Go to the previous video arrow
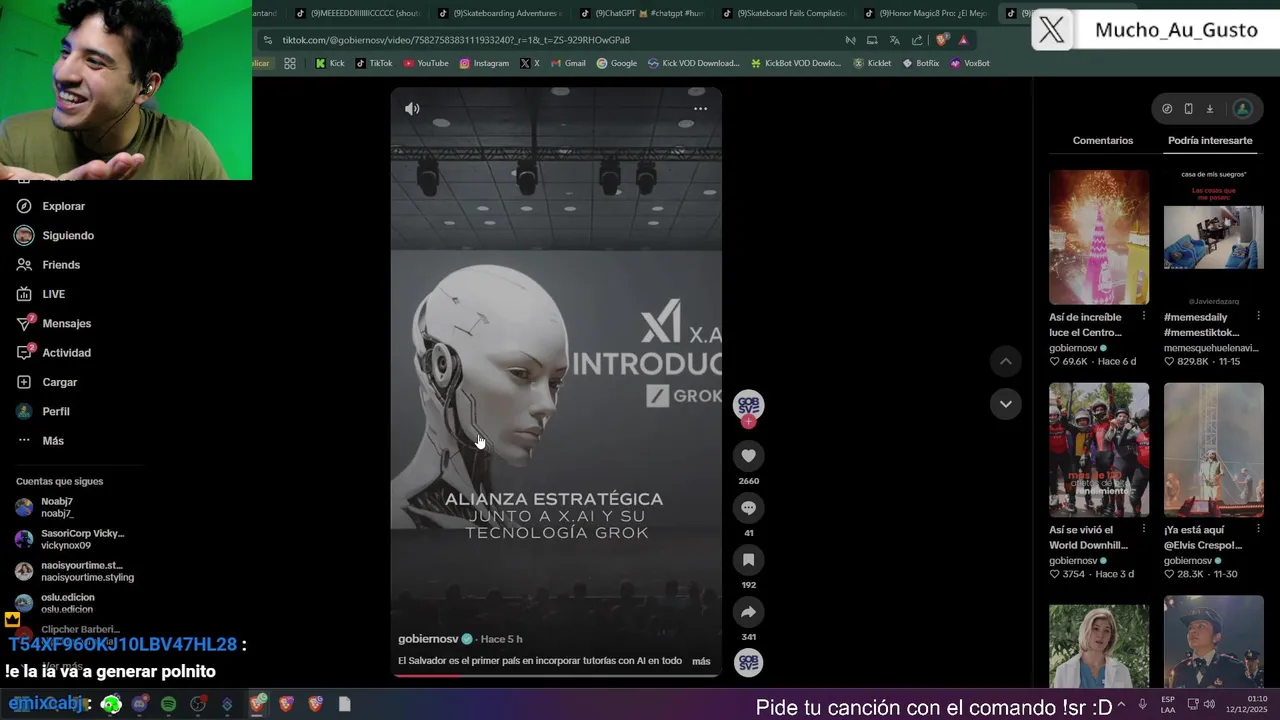1280x720 pixels. pyautogui.click(x=1006, y=361)
